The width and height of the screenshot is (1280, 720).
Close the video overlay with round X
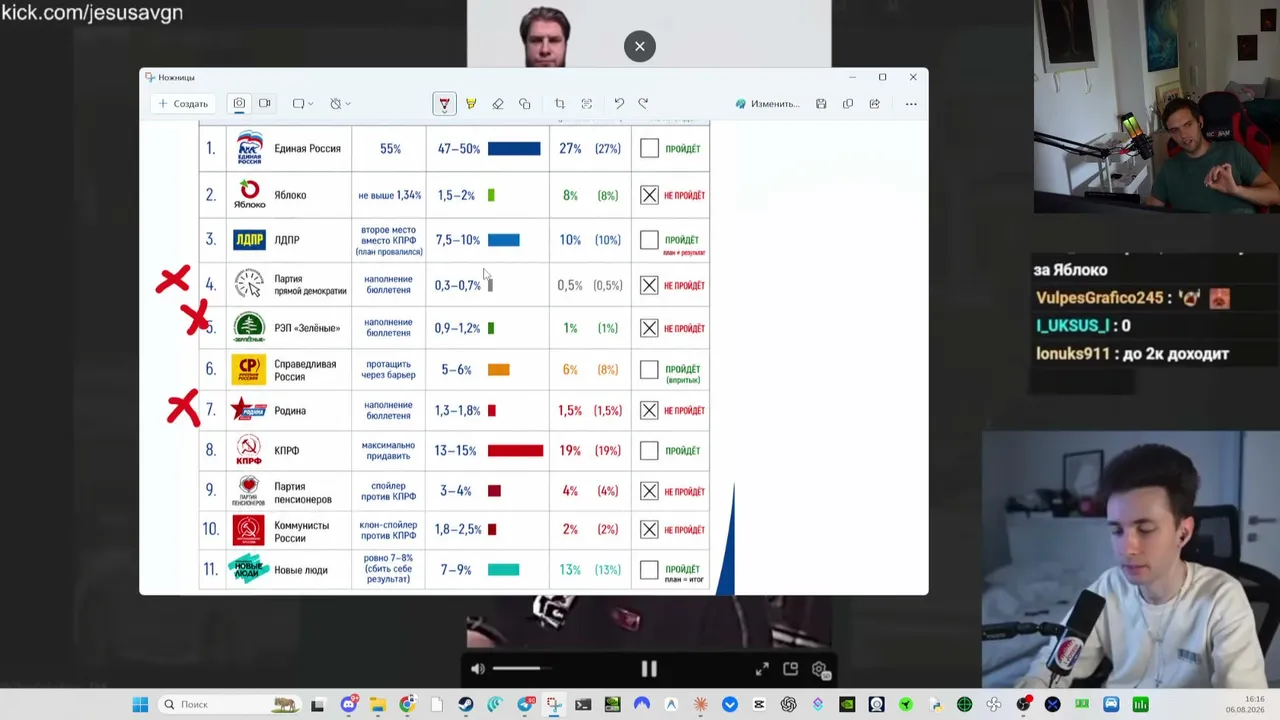click(640, 46)
